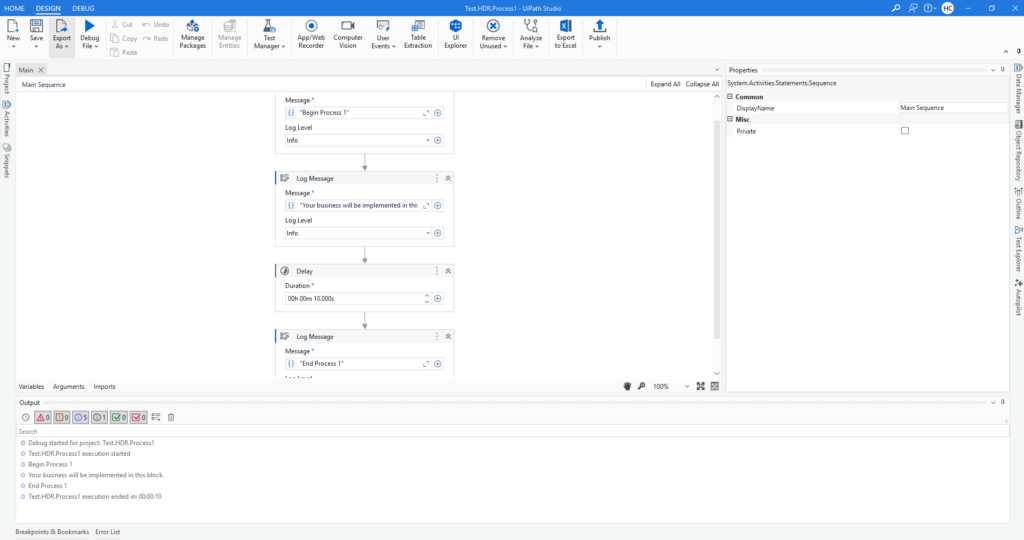Screen dimensions: 1024x540
Task: Activate the pan hand tool
Action: click(x=627, y=386)
